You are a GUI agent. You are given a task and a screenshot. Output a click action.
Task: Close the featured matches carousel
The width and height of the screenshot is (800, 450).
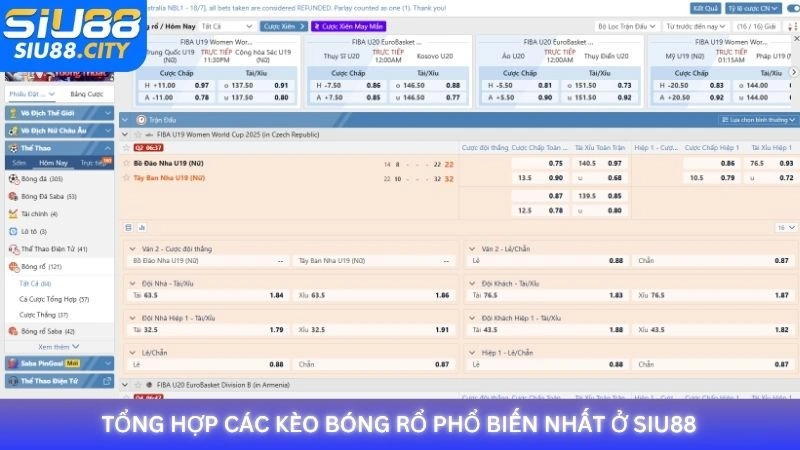click(x=796, y=39)
